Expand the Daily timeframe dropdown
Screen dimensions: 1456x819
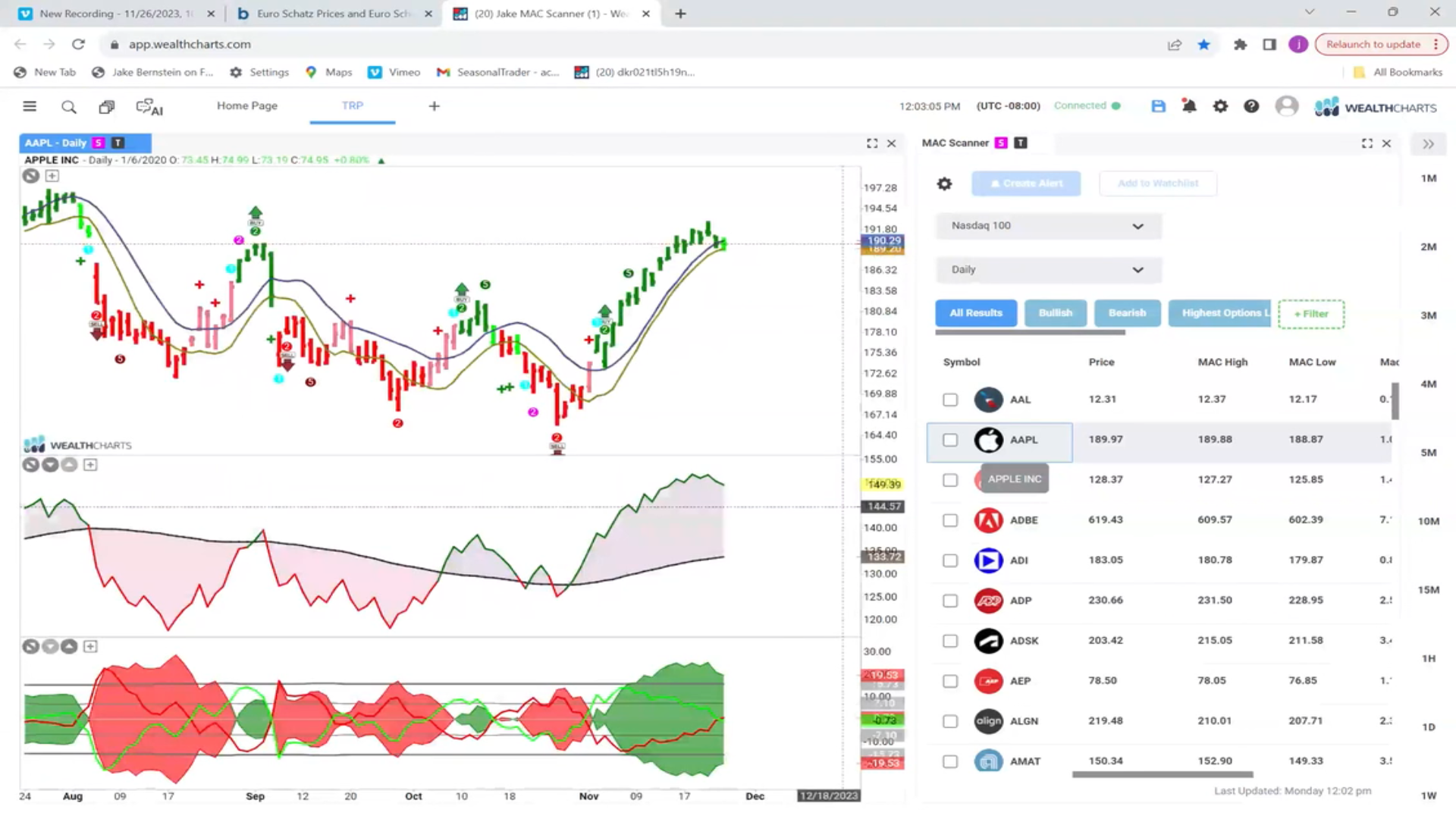tap(1048, 270)
